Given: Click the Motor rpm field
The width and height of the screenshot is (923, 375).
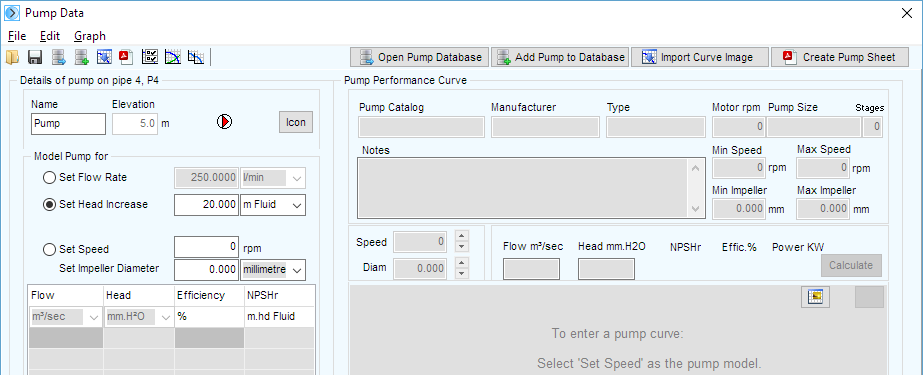Looking at the screenshot, I should tap(738, 127).
